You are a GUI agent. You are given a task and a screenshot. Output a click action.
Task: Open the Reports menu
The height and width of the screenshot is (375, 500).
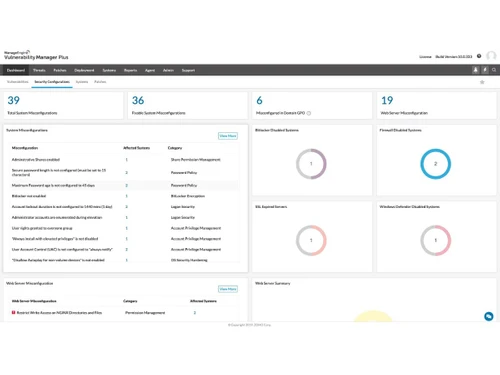pos(131,70)
